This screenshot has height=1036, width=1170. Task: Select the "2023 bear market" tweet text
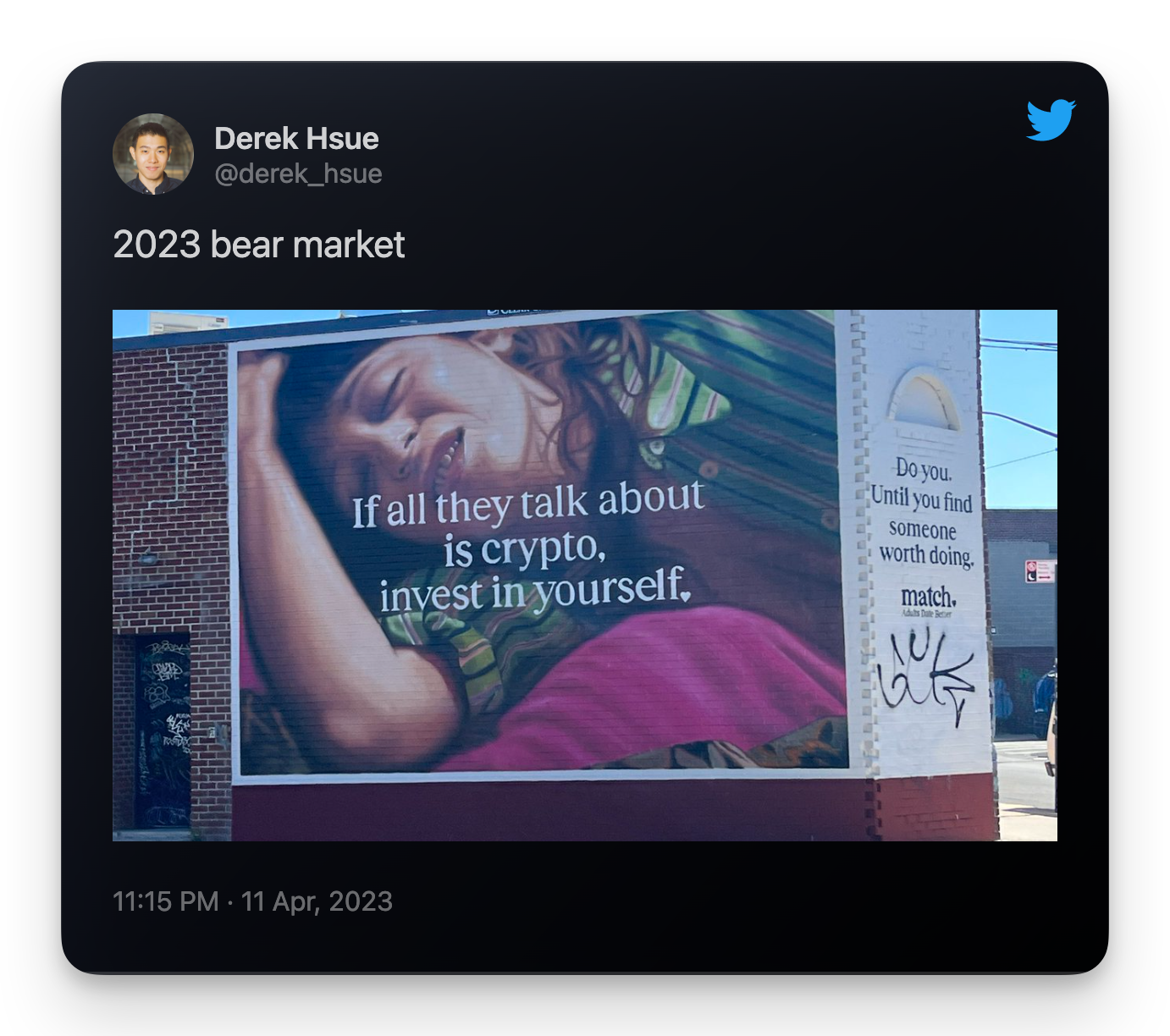pos(259,245)
